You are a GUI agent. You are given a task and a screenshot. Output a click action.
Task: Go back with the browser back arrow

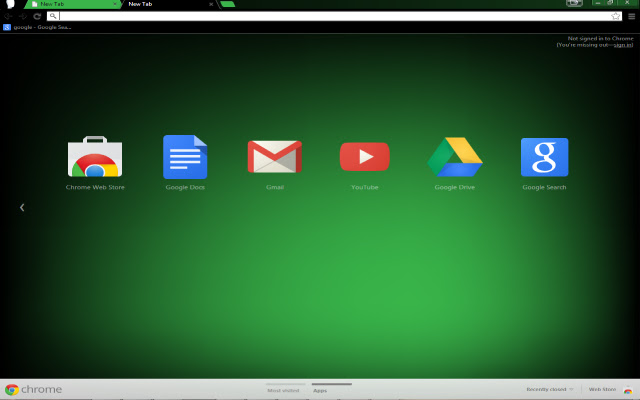[x=8, y=16]
